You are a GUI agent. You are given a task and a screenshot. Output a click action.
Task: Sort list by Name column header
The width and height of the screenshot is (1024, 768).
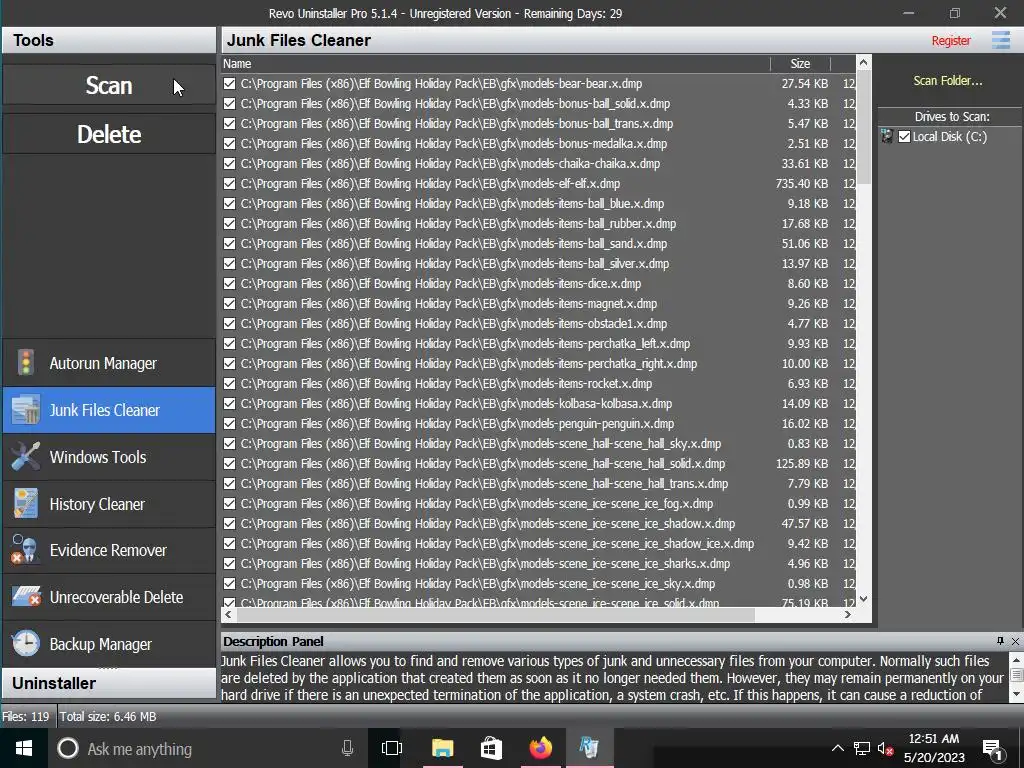[x=496, y=63]
